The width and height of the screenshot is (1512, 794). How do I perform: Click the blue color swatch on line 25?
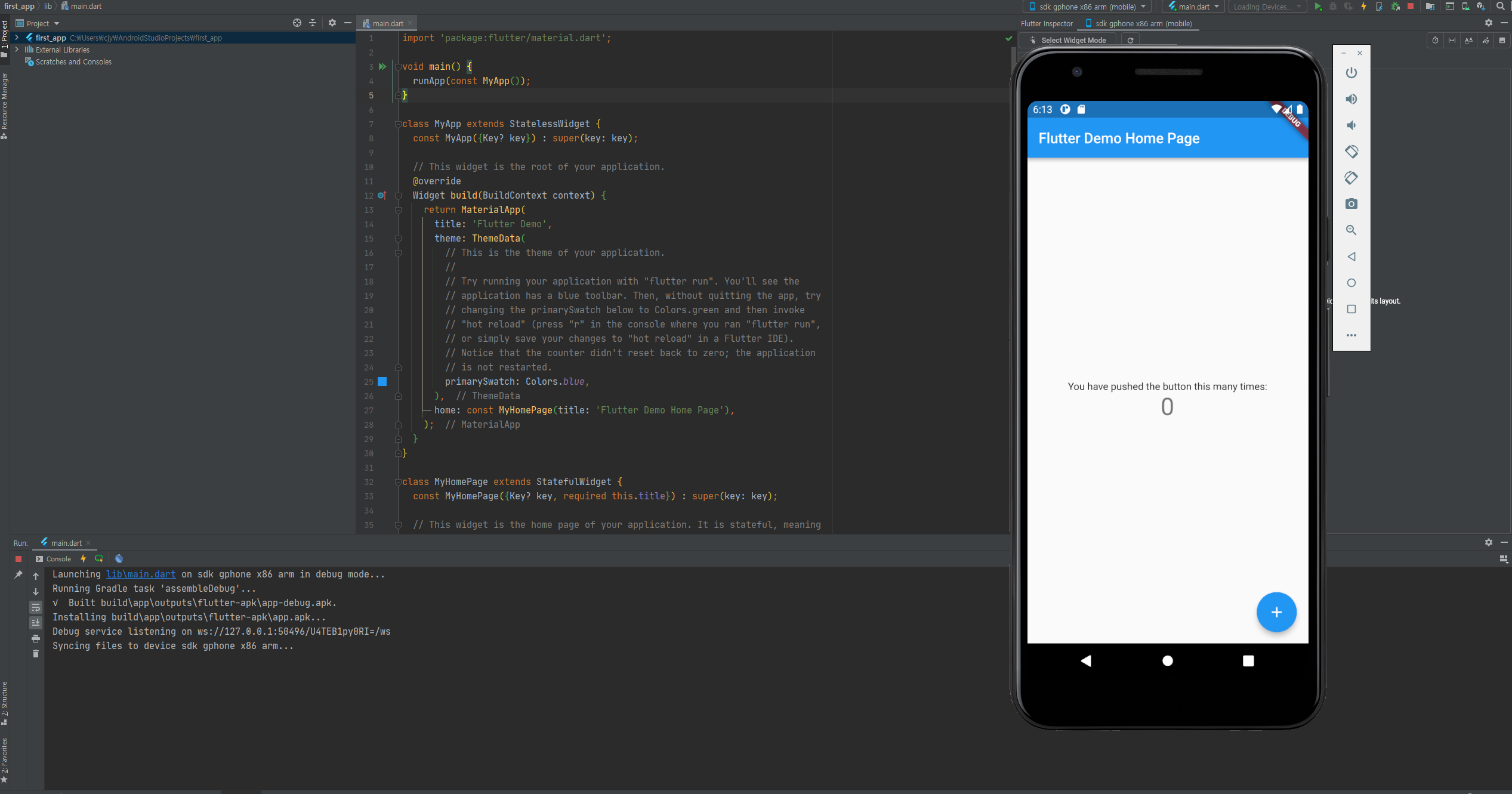coord(382,382)
